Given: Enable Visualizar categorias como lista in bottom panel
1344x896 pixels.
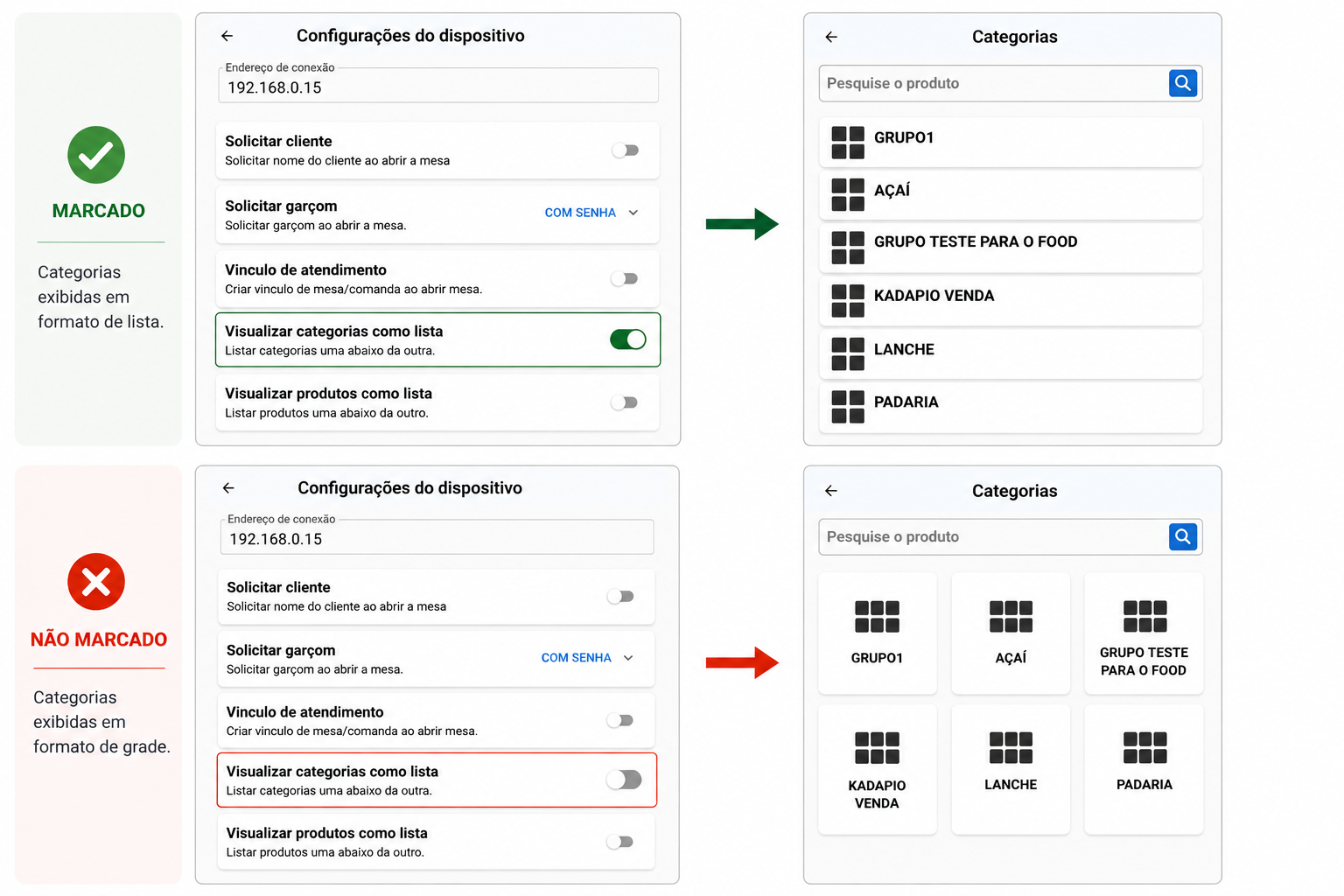Looking at the screenshot, I should pos(624,780).
